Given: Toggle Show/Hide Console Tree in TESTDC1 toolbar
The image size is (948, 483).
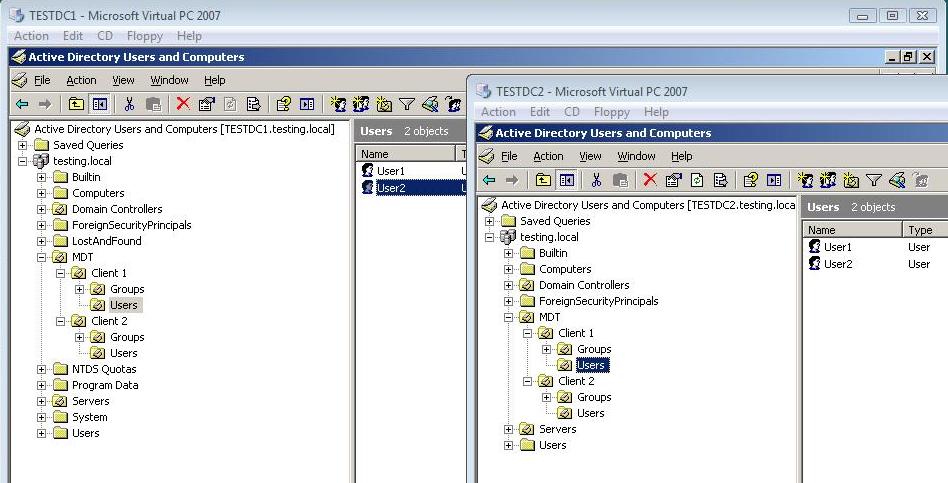Looking at the screenshot, I should 100,104.
